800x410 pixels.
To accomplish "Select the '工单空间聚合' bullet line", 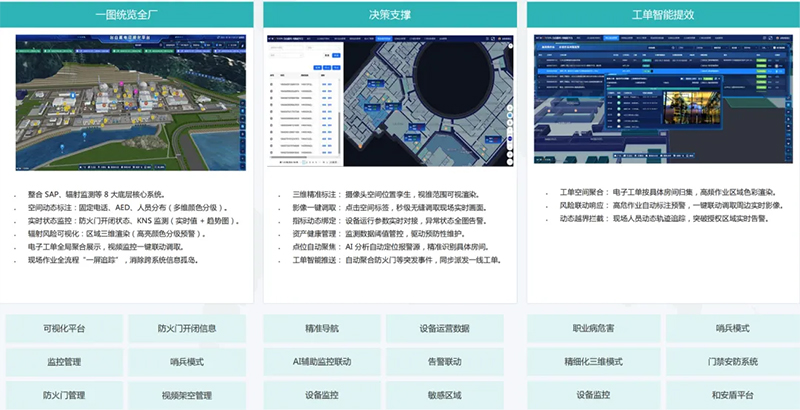I will (668, 192).
